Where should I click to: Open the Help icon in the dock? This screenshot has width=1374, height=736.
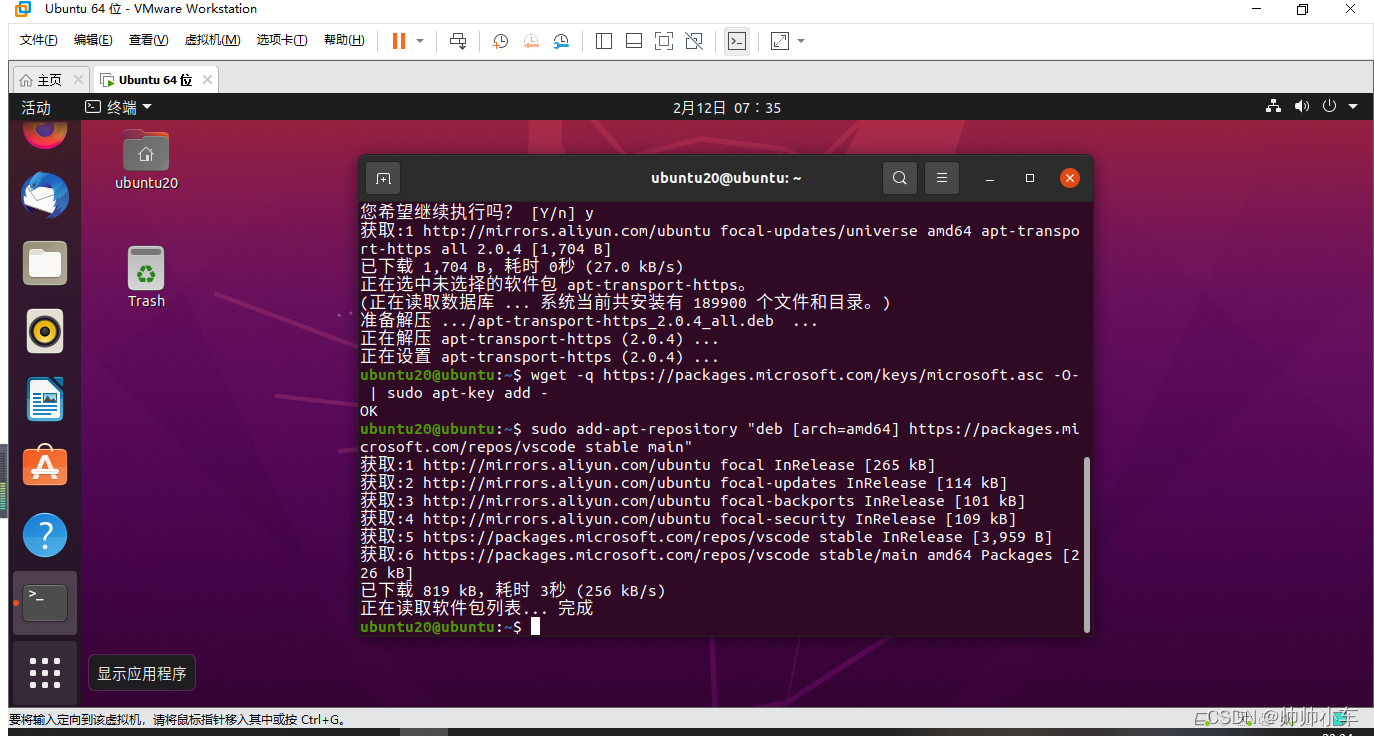click(x=45, y=535)
